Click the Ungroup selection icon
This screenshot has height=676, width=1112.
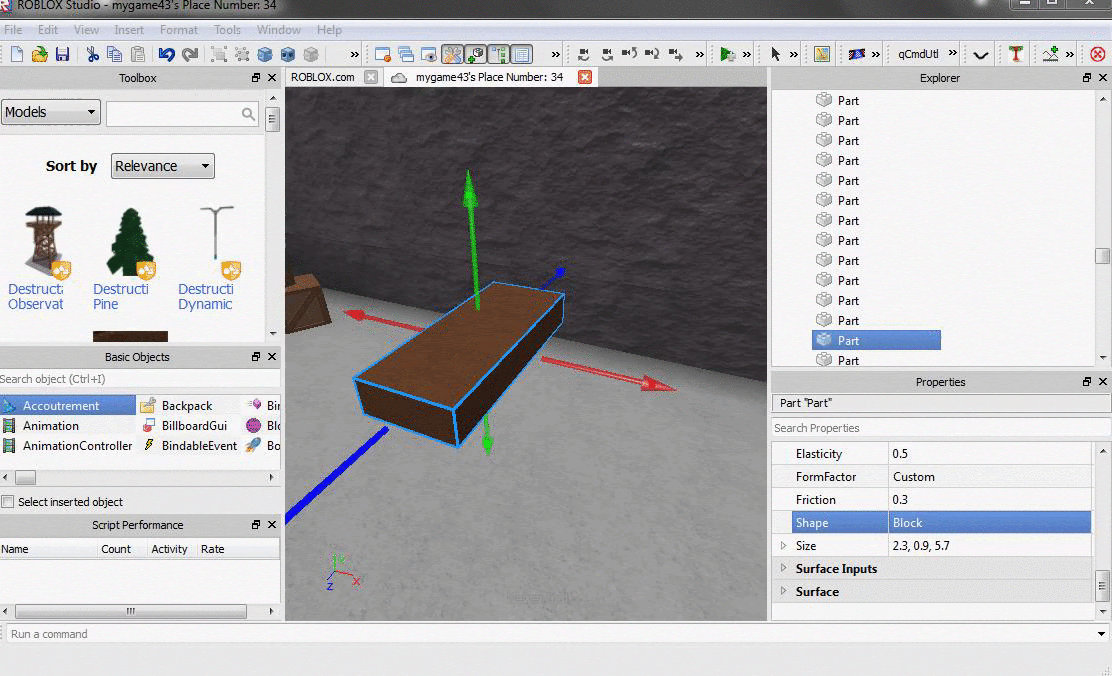[242, 54]
